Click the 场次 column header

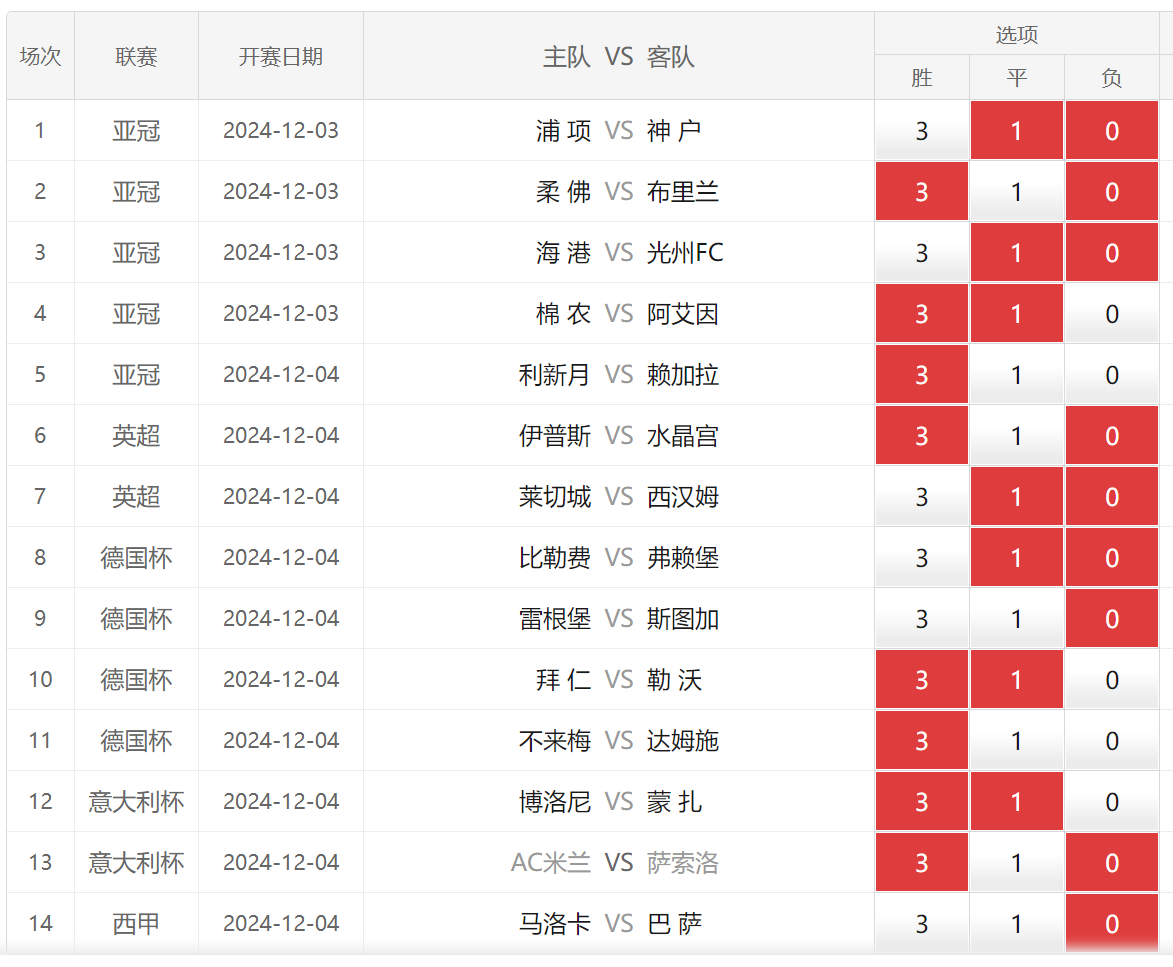[40, 56]
